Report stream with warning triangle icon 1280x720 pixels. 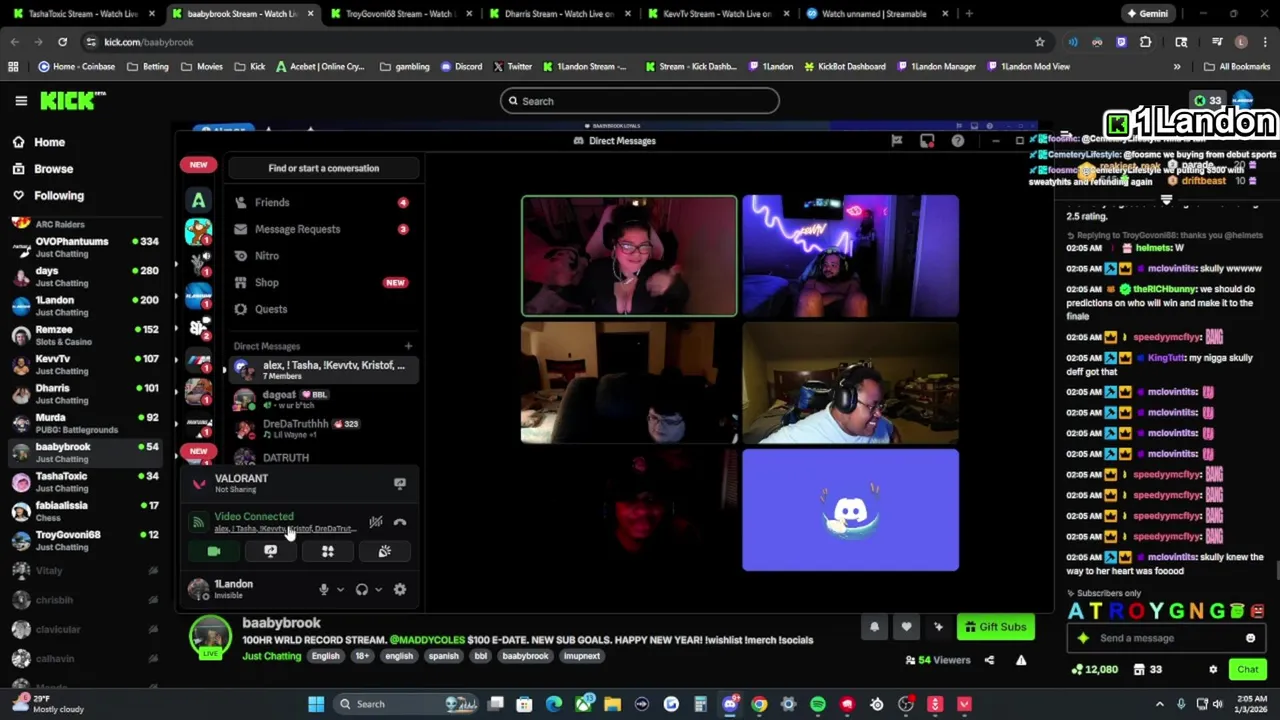coord(1021,660)
